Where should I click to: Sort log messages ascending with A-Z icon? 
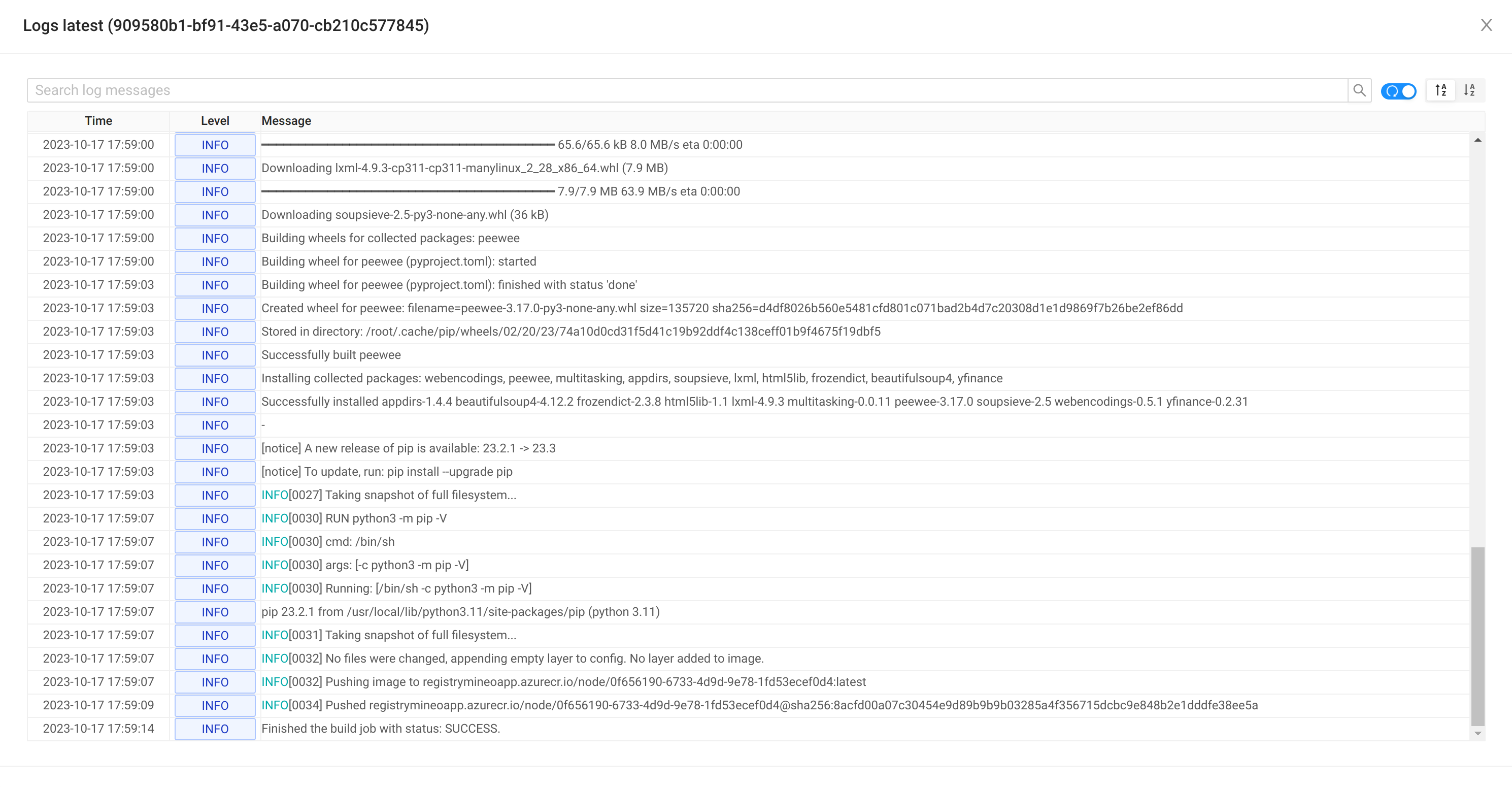pos(1441,90)
